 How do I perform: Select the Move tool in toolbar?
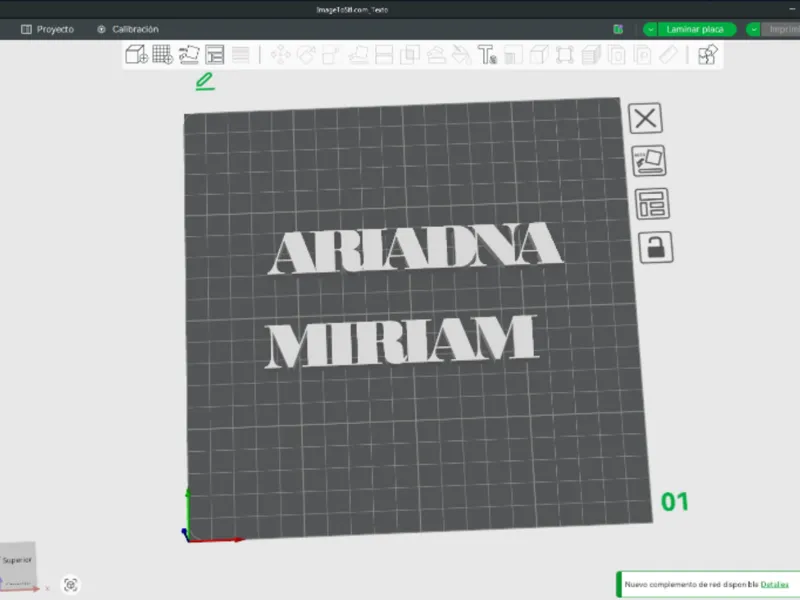click(x=280, y=54)
